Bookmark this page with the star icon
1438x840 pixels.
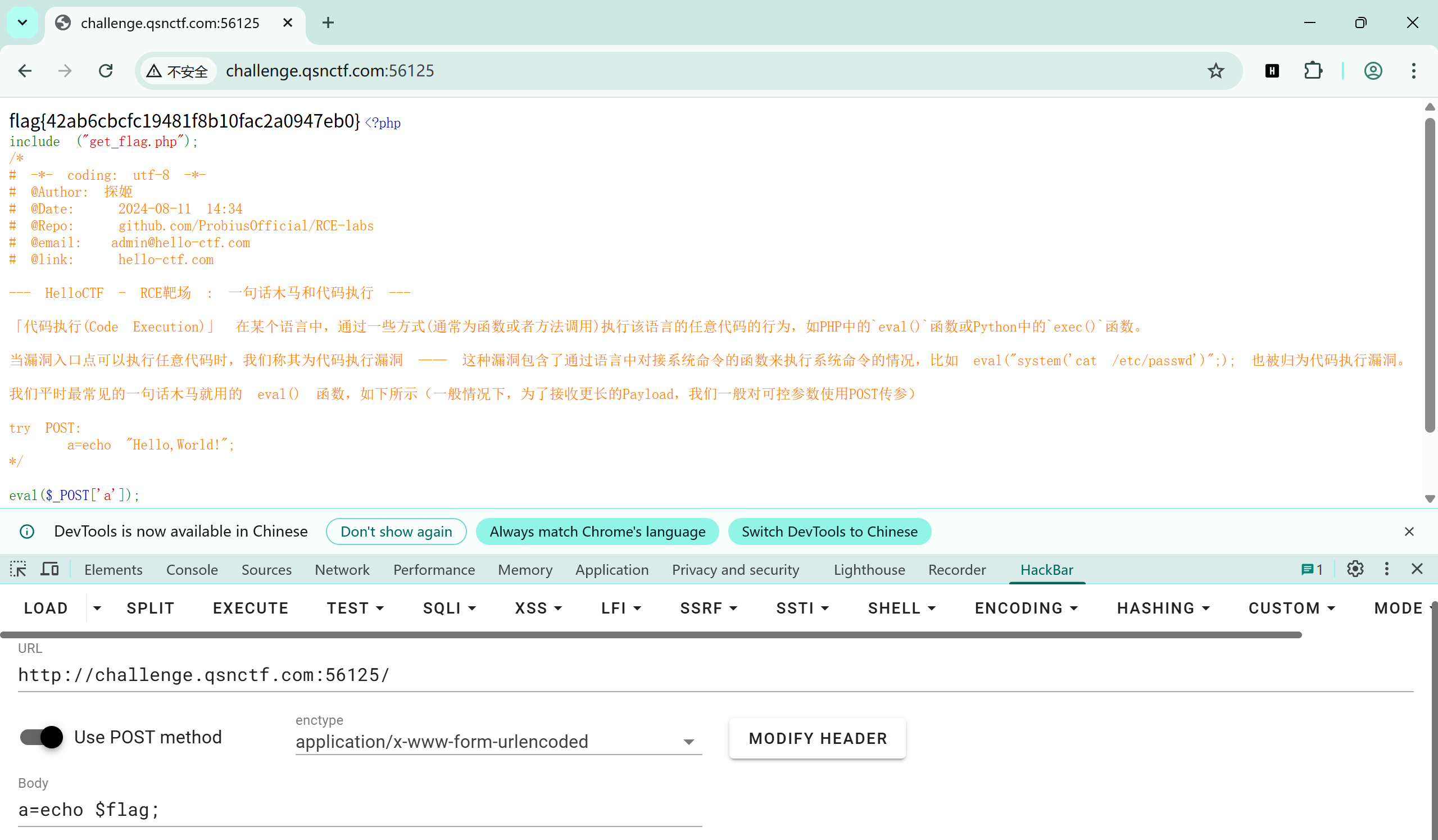point(1215,71)
